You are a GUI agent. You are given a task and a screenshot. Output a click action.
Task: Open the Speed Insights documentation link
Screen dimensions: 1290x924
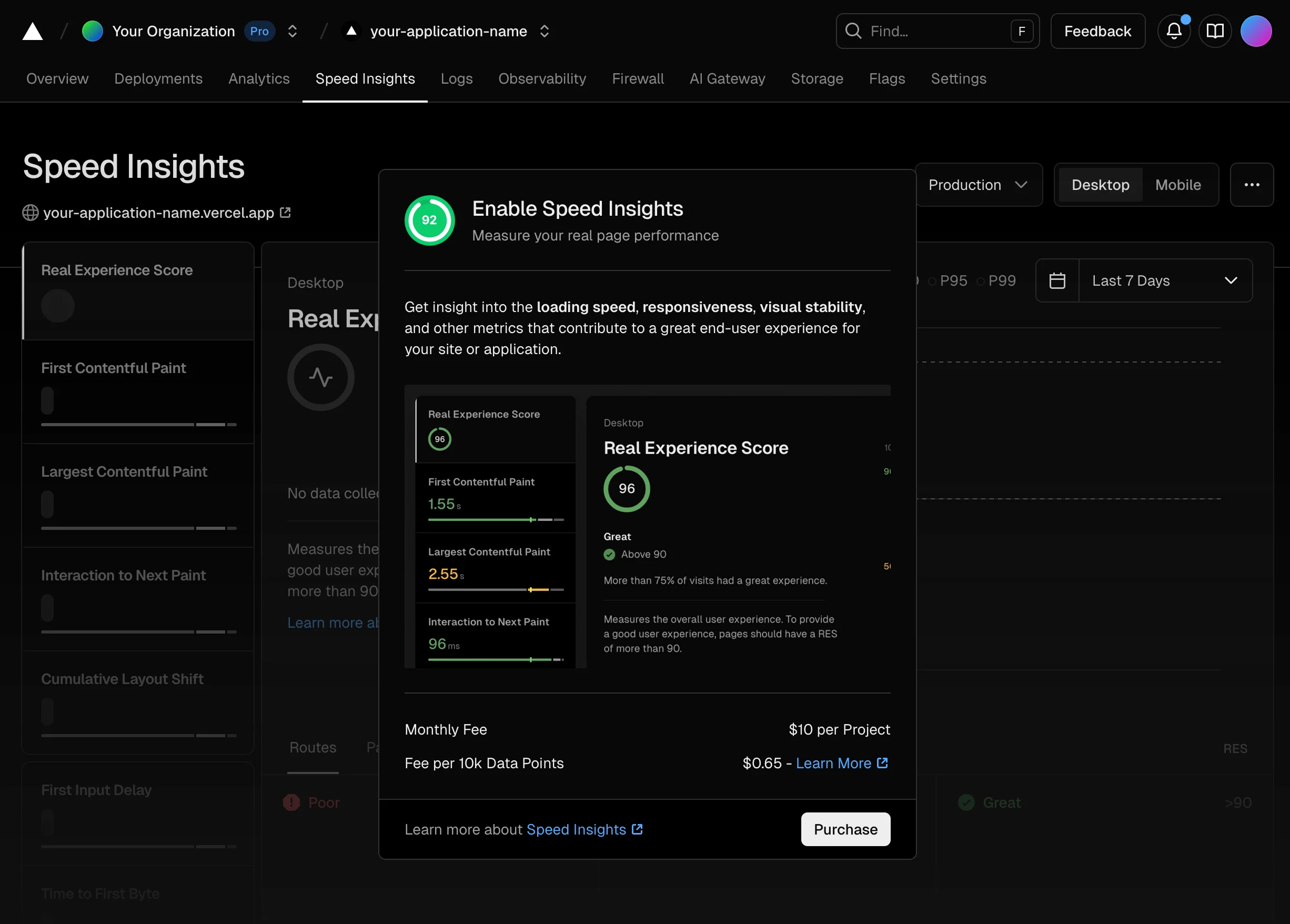[x=584, y=830]
